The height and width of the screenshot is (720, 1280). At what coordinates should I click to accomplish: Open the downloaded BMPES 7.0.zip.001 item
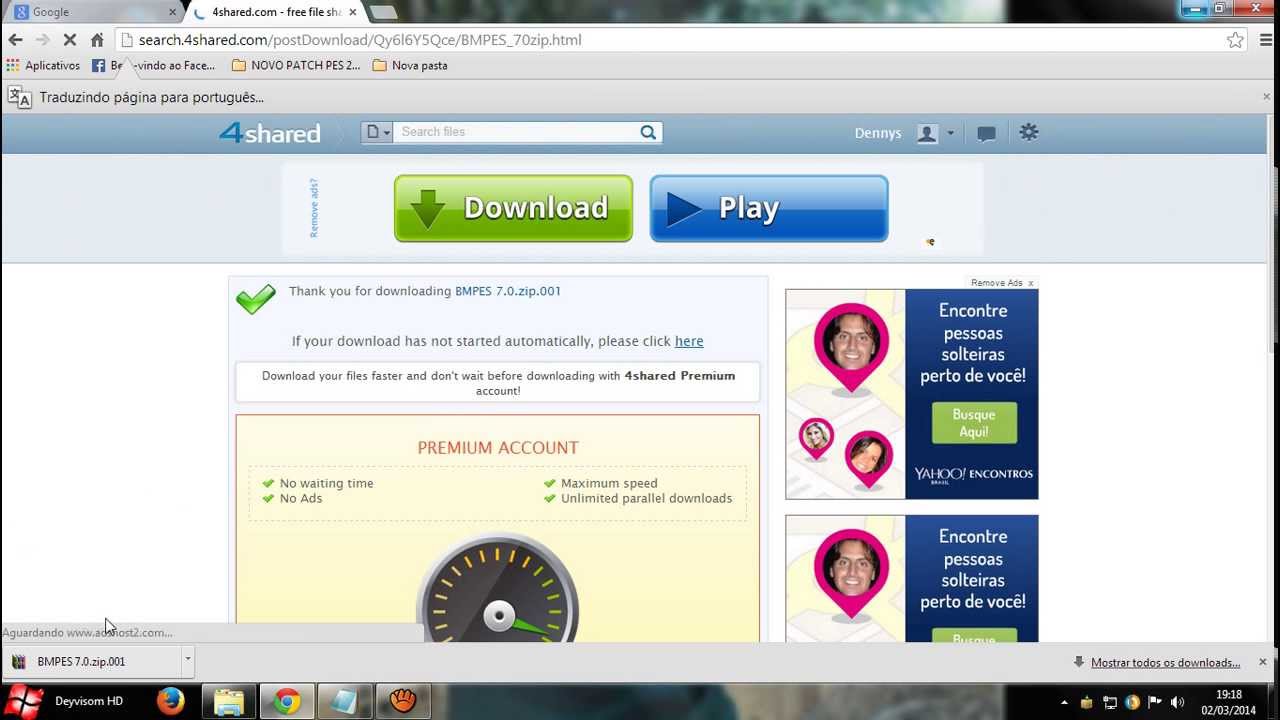pos(92,661)
